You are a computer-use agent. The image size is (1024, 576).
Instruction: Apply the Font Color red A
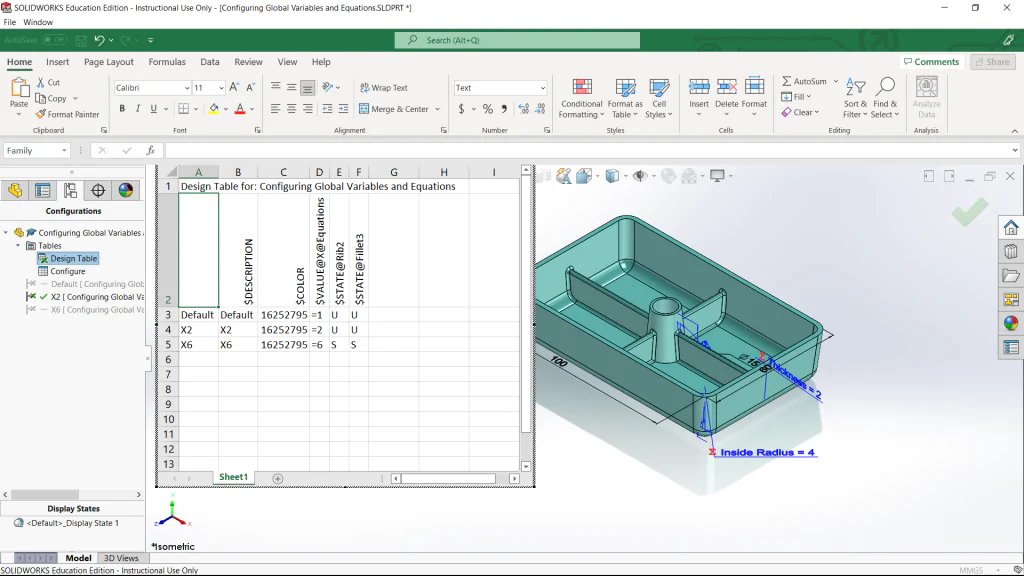[x=240, y=109]
